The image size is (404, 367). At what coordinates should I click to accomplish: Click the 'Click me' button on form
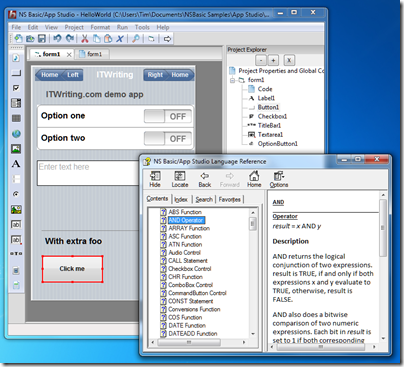[x=72, y=269]
